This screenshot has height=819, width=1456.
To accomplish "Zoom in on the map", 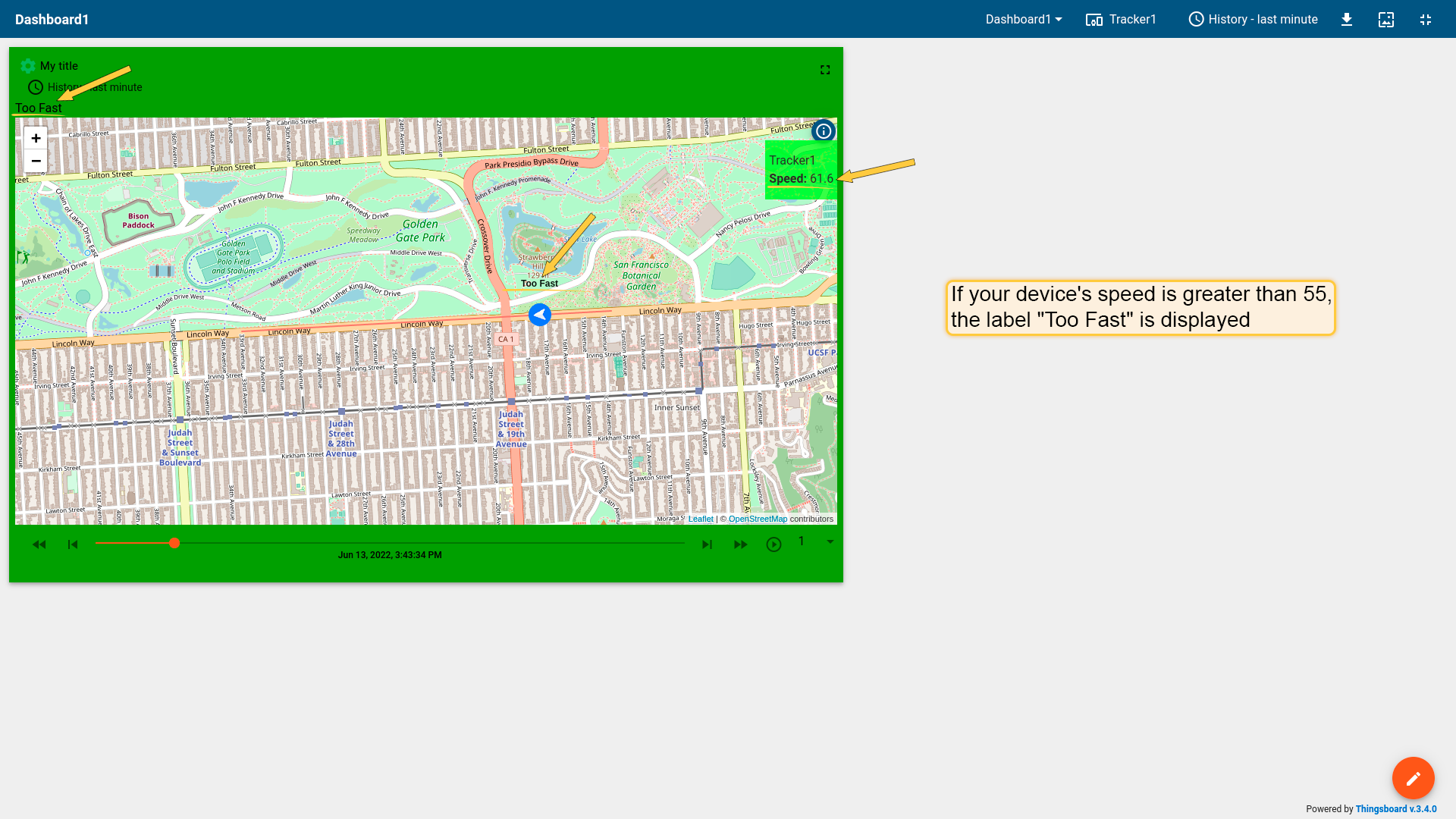I will pos(36,138).
